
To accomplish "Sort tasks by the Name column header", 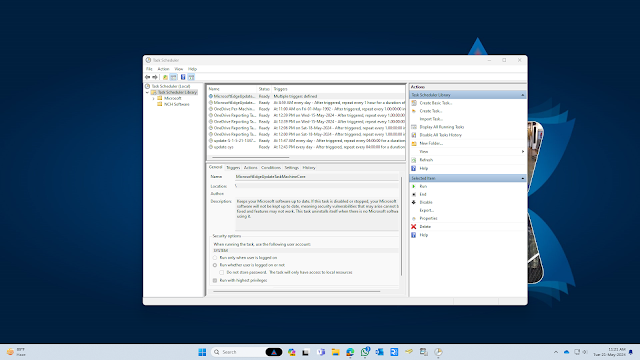I will 232,89.
